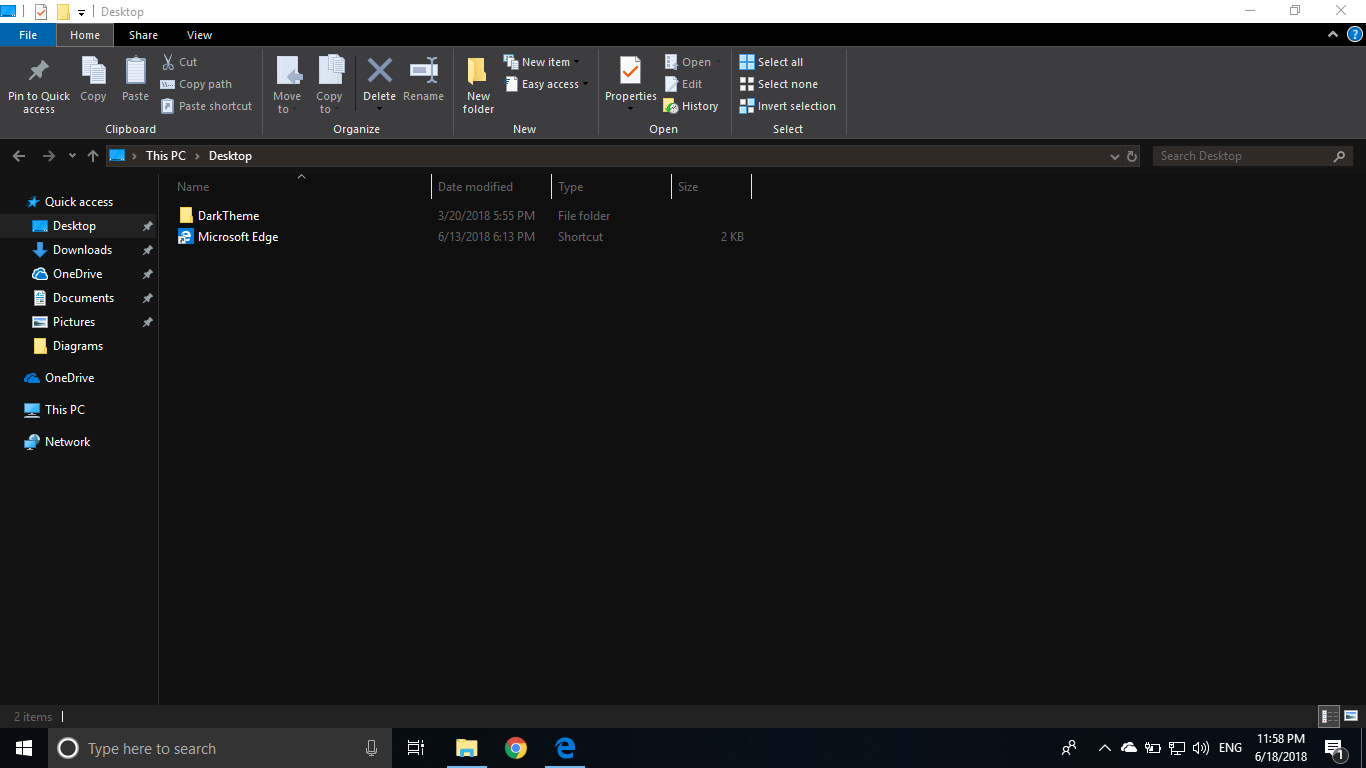Image resolution: width=1366 pixels, height=768 pixels.
Task: Click Edit in the Open group
Action: tap(684, 84)
